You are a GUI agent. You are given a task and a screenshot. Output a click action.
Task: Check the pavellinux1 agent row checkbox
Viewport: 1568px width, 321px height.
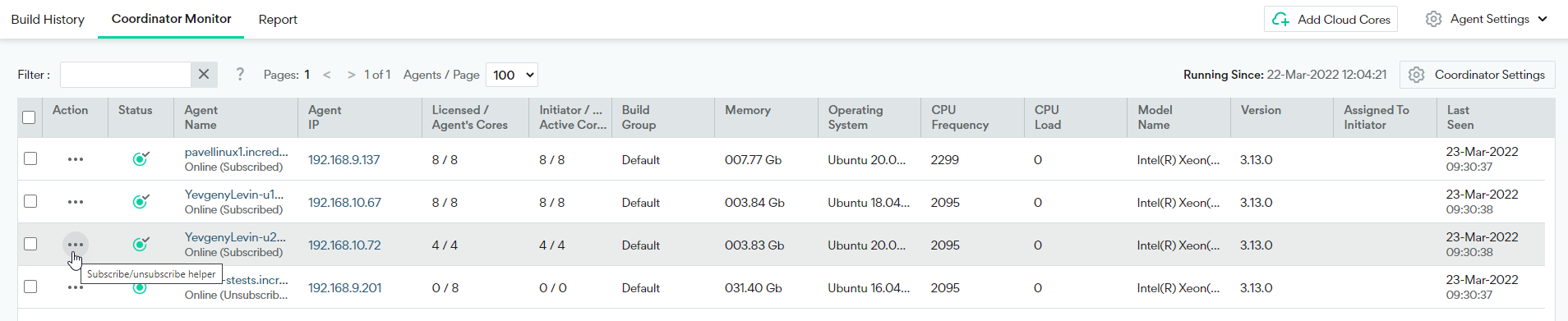tap(30, 158)
